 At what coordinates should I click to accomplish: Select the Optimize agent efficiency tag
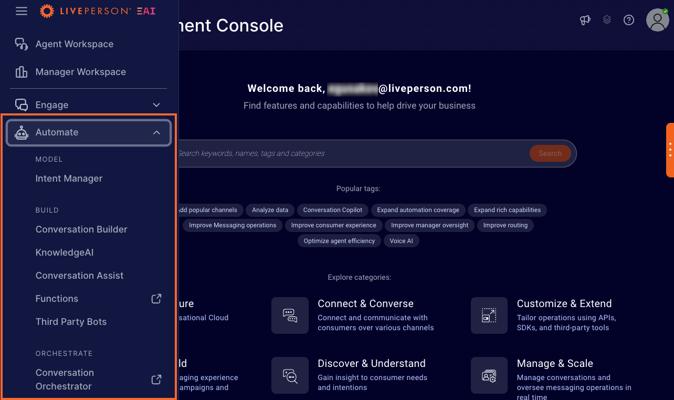coord(339,241)
